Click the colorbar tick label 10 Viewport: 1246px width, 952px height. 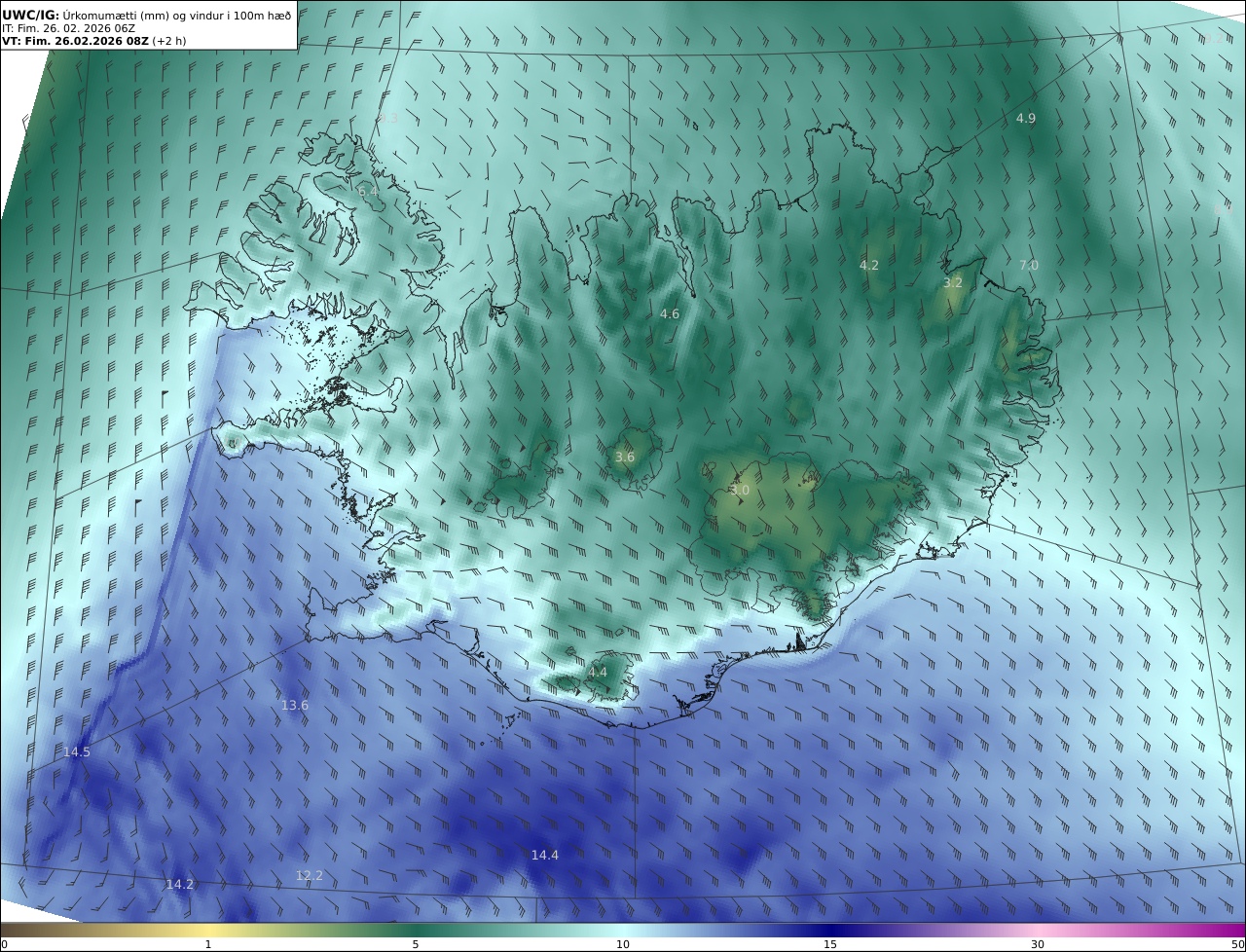point(623,944)
